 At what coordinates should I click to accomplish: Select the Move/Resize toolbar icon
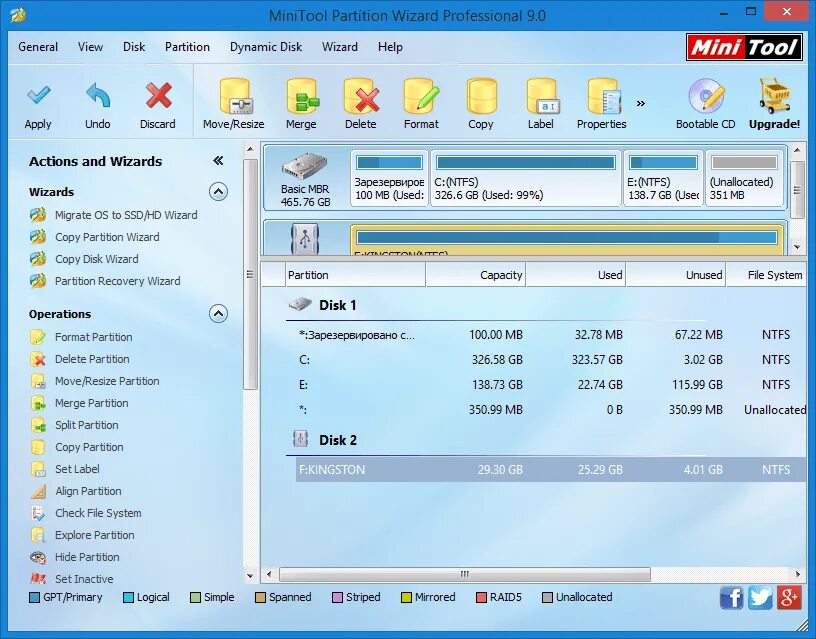(235, 96)
